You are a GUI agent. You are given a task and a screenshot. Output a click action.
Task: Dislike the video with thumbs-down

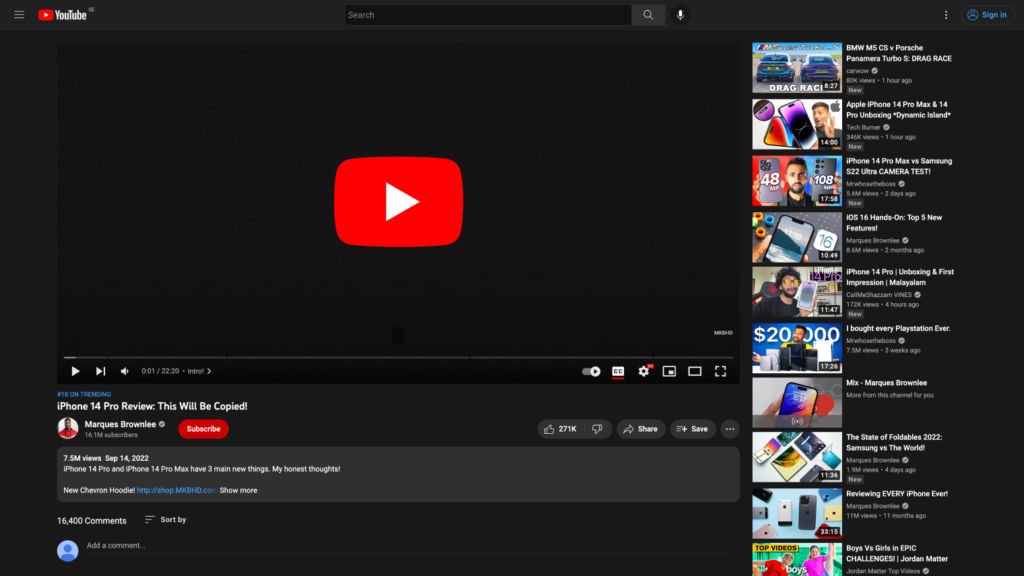[x=597, y=429]
